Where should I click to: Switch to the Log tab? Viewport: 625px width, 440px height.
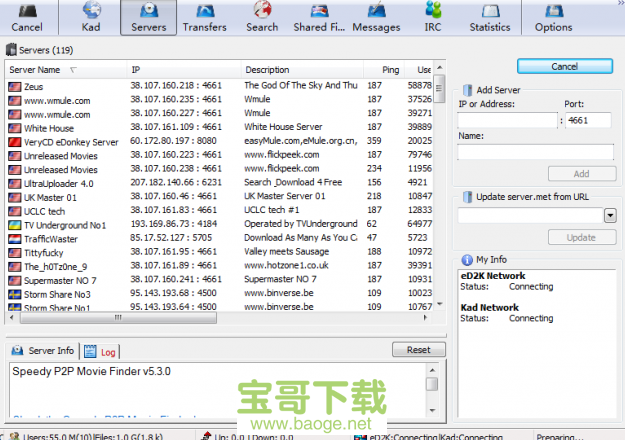(x=100, y=352)
